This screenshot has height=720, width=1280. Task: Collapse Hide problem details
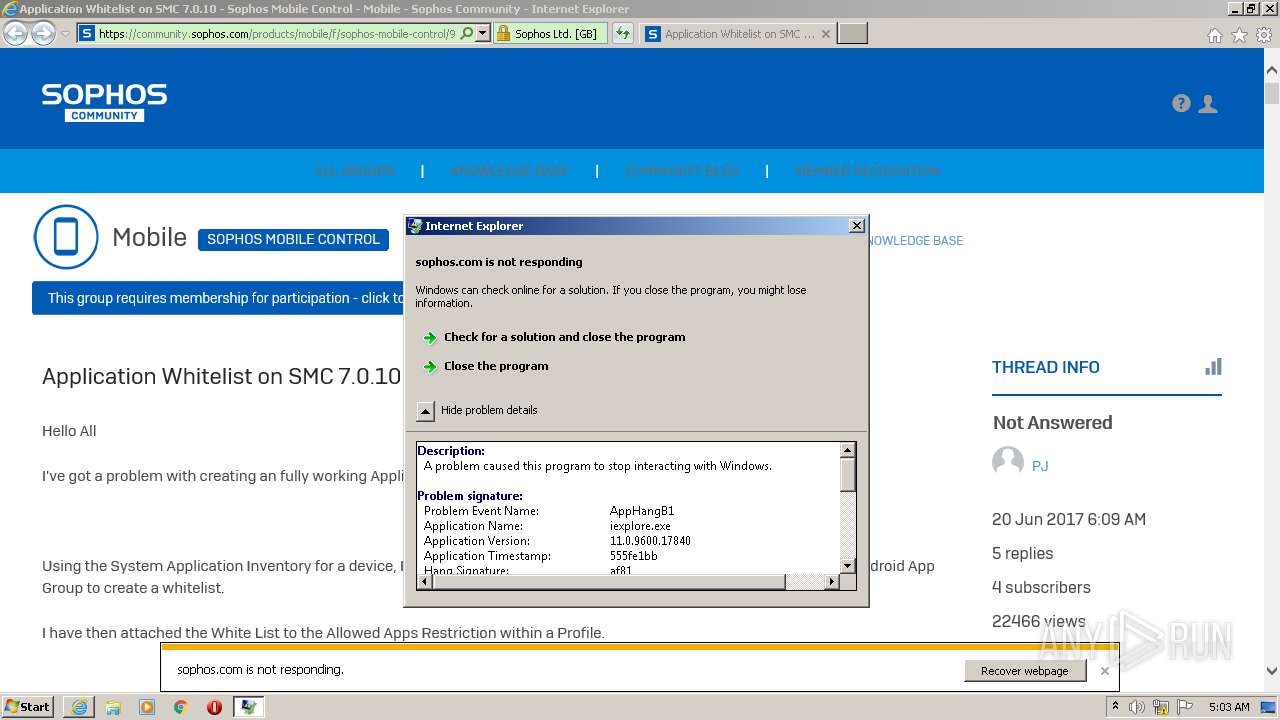[x=477, y=410]
